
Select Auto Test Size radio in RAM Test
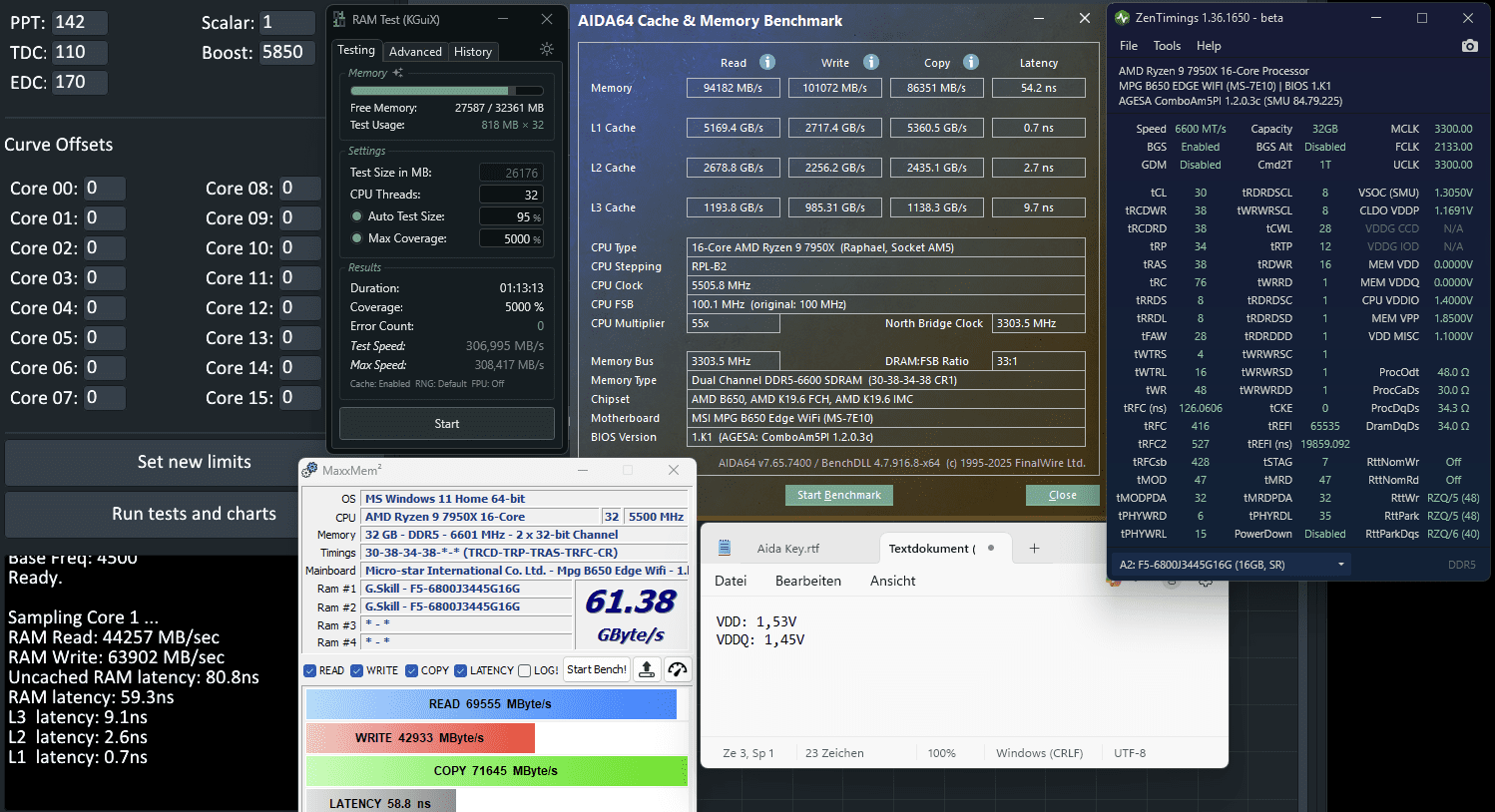pyautogui.click(x=356, y=216)
